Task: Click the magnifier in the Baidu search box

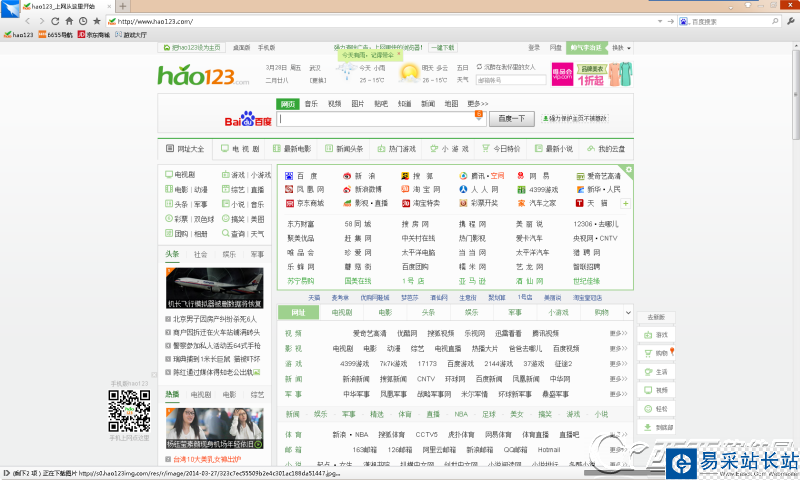Action: pyautogui.click(x=775, y=21)
